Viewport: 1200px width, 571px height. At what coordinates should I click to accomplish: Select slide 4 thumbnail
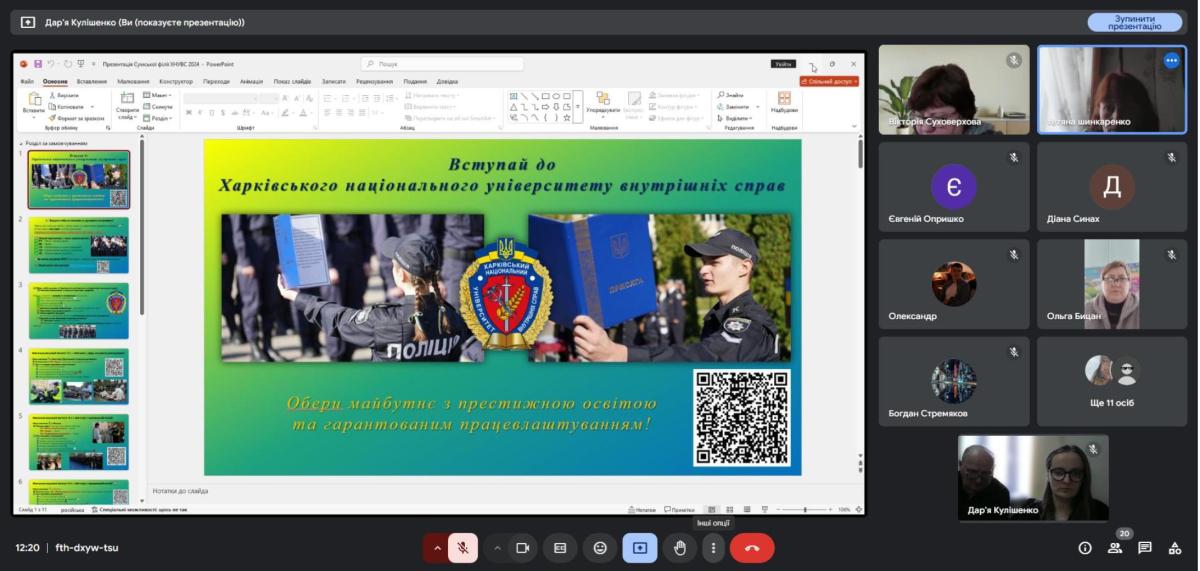click(x=79, y=376)
